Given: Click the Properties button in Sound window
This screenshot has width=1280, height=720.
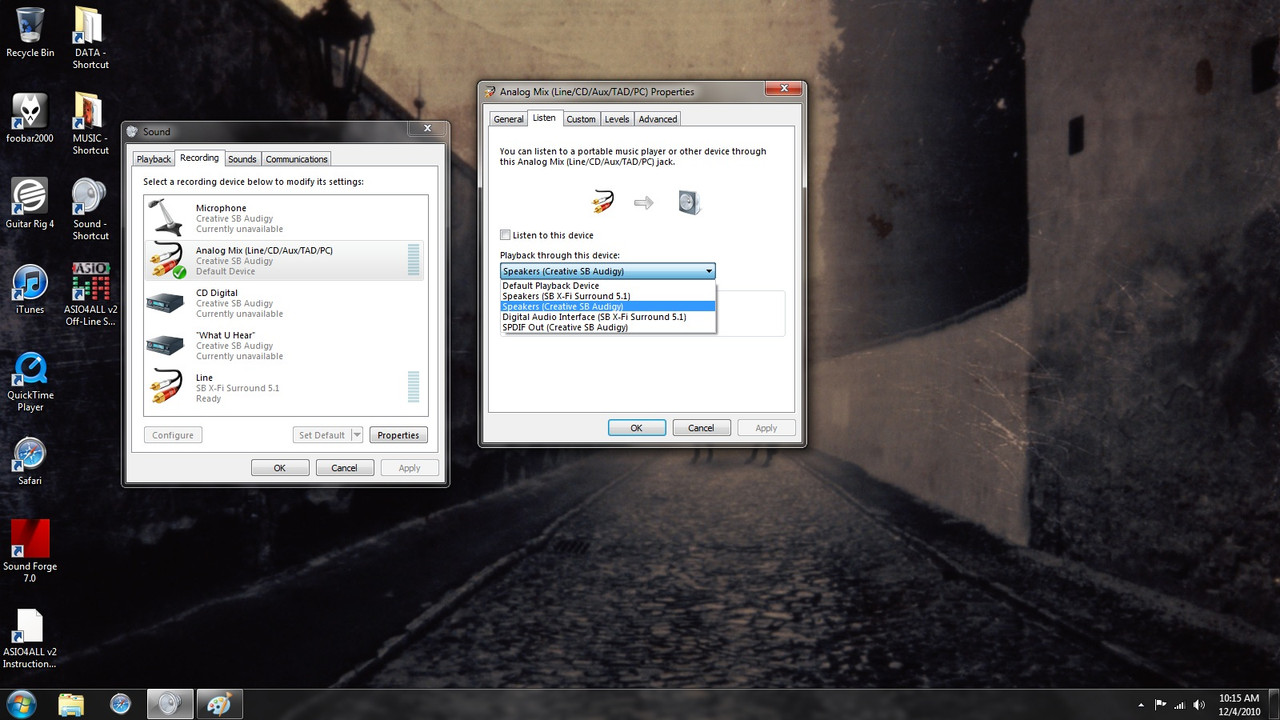Looking at the screenshot, I should coord(398,435).
